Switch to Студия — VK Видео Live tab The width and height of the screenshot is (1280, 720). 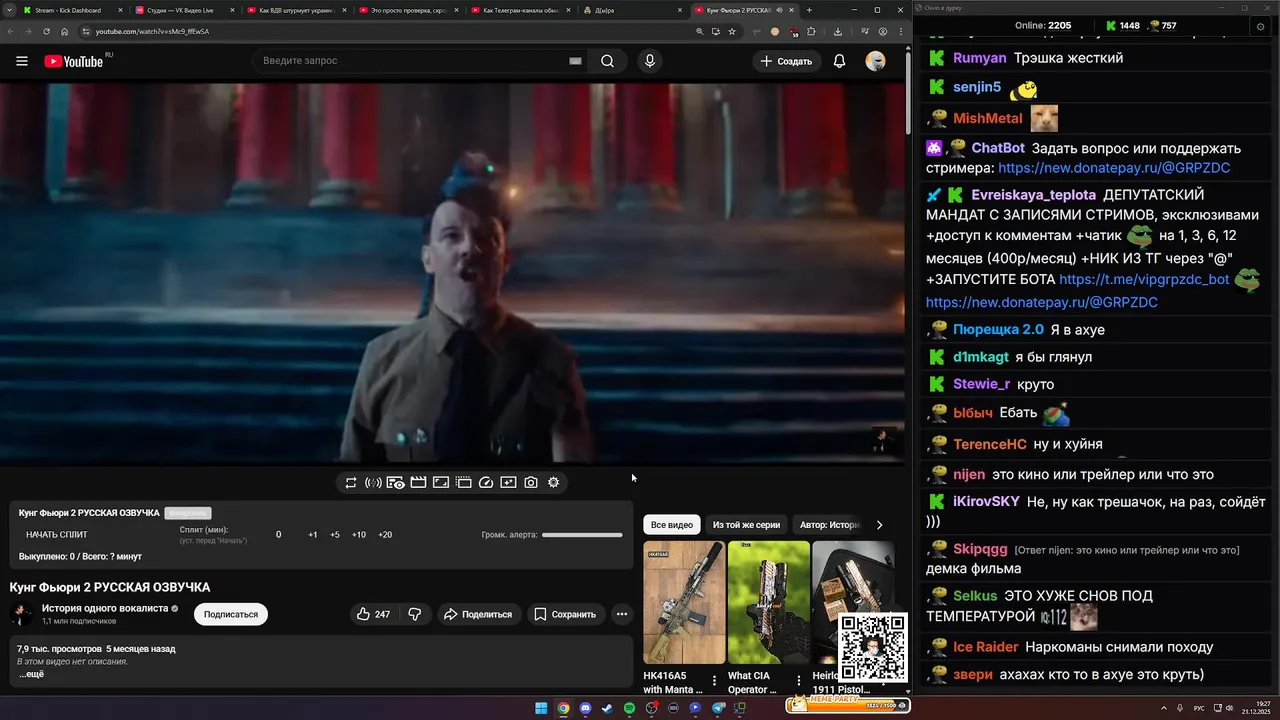(x=185, y=10)
